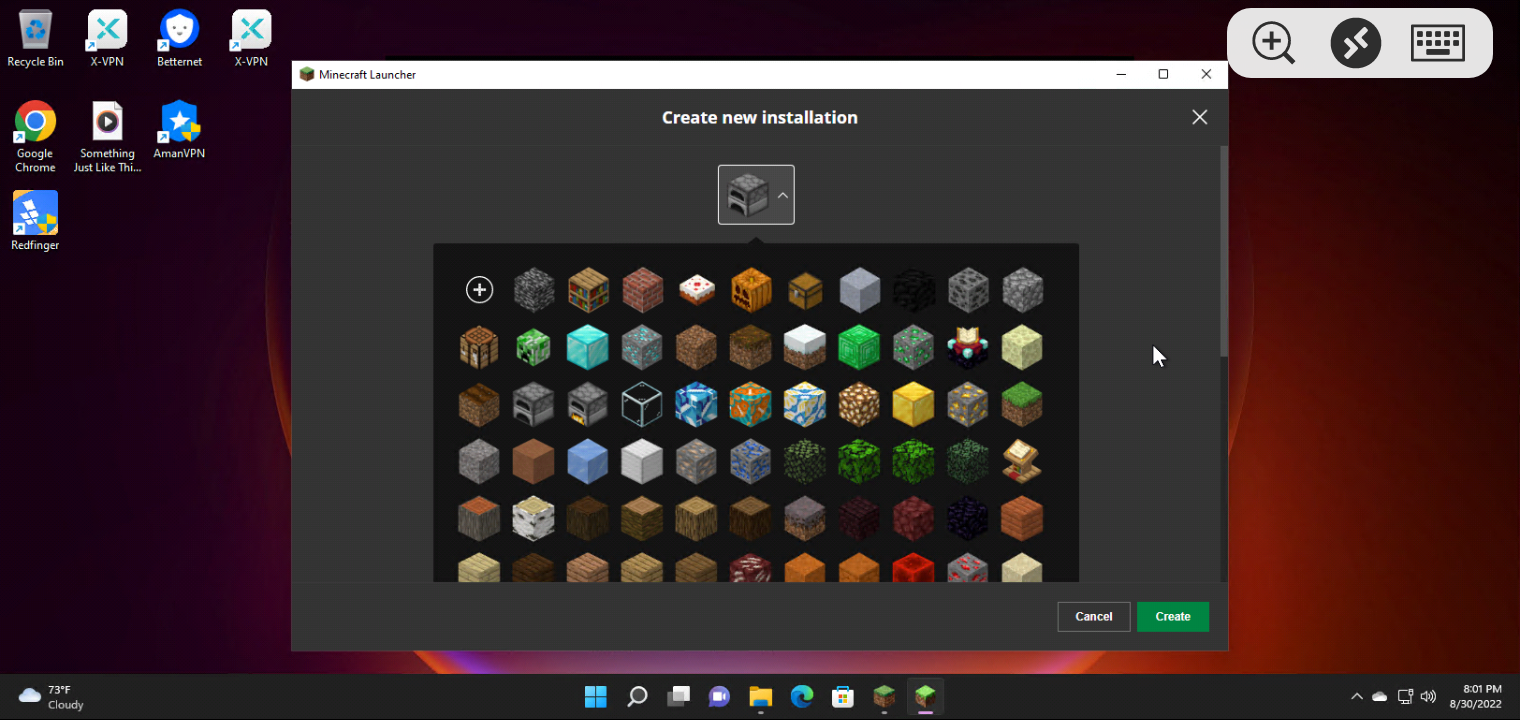This screenshot has height=720, width=1520.
Task: Open Minecraft from the taskbar
Action: pos(884,696)
